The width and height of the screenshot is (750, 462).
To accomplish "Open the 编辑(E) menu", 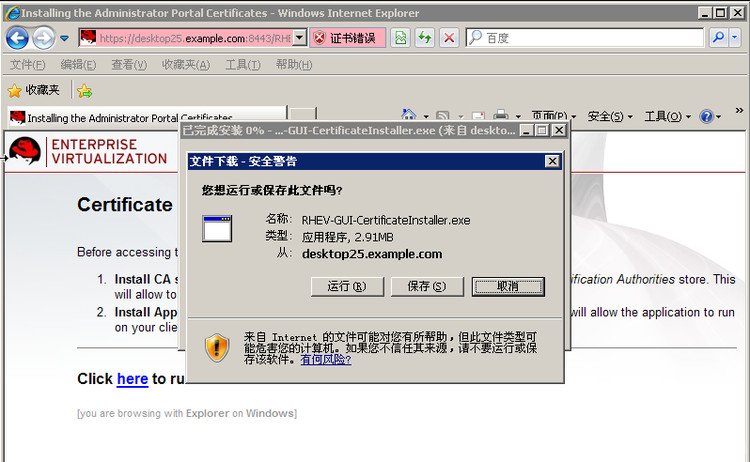I will tap(78, 65).
